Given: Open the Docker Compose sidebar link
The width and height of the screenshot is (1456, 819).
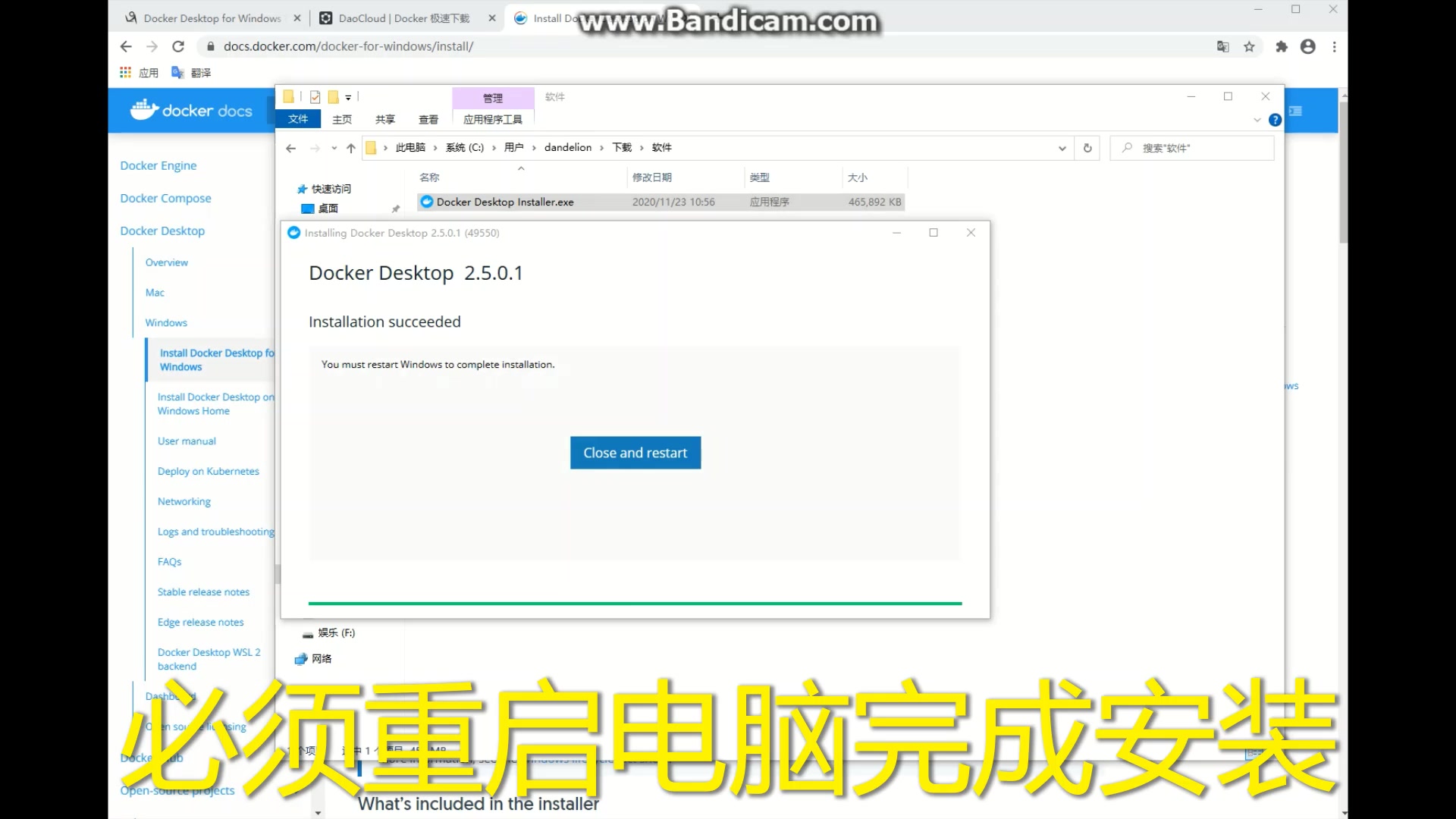Looking at the screenshot, I should [165, 198].
